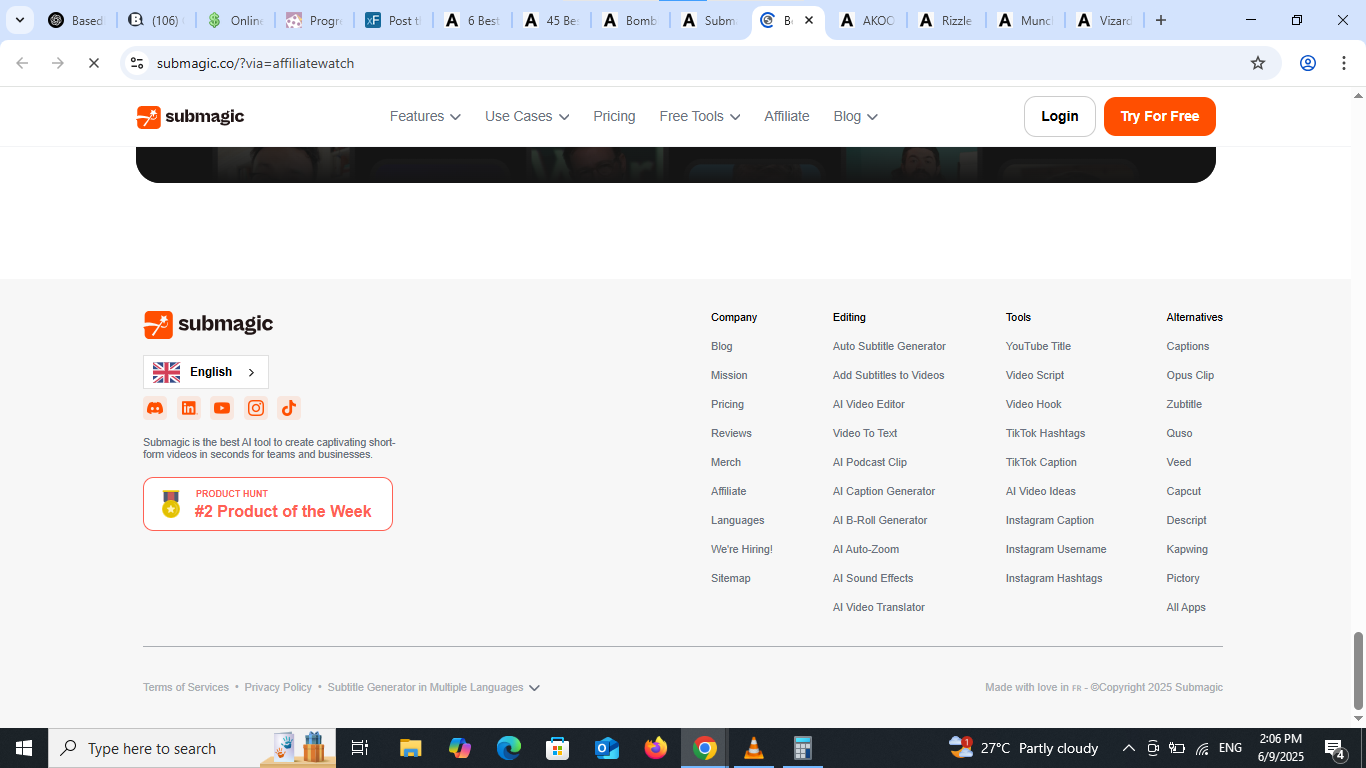The height and width of the screenshot is (768, 1366).
Task: View site information icon in address bar
Action: [138, 63]
